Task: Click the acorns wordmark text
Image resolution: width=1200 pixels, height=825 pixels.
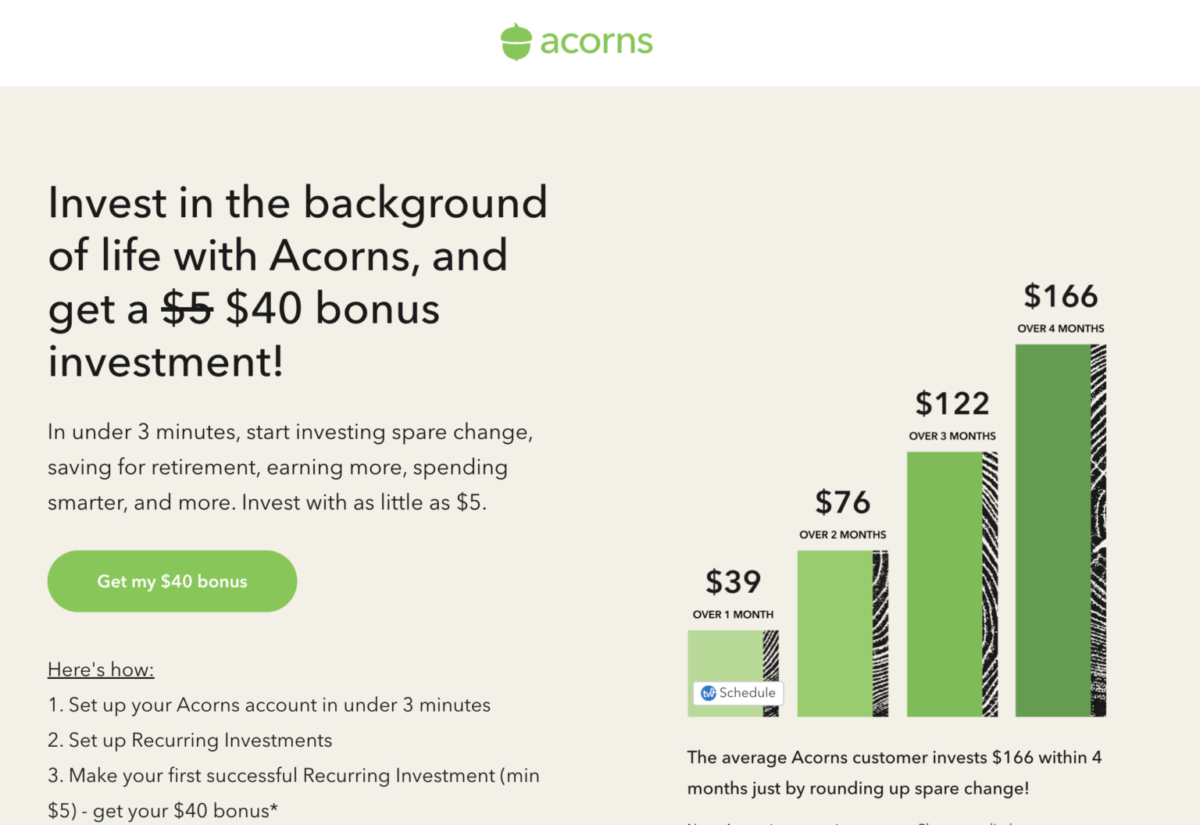Action: click(597, 42)
